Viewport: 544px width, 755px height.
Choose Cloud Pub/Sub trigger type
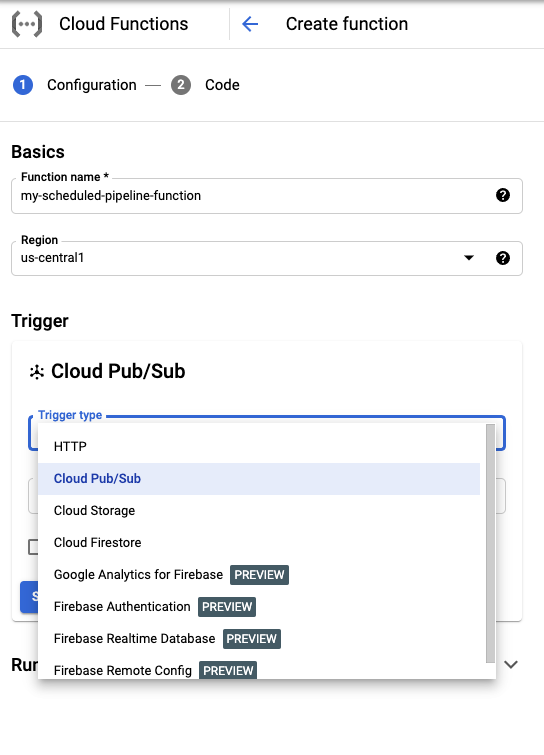(x=259, y=479)
